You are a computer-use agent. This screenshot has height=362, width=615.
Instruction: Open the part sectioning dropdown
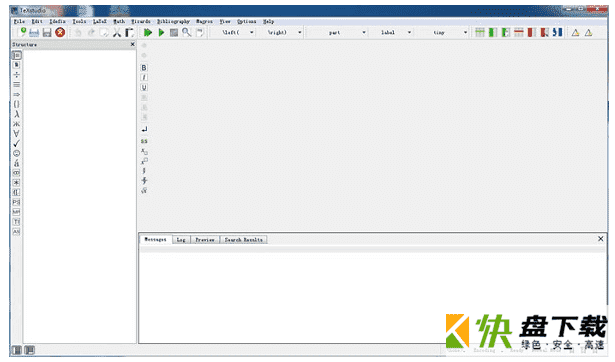(364, 33)
